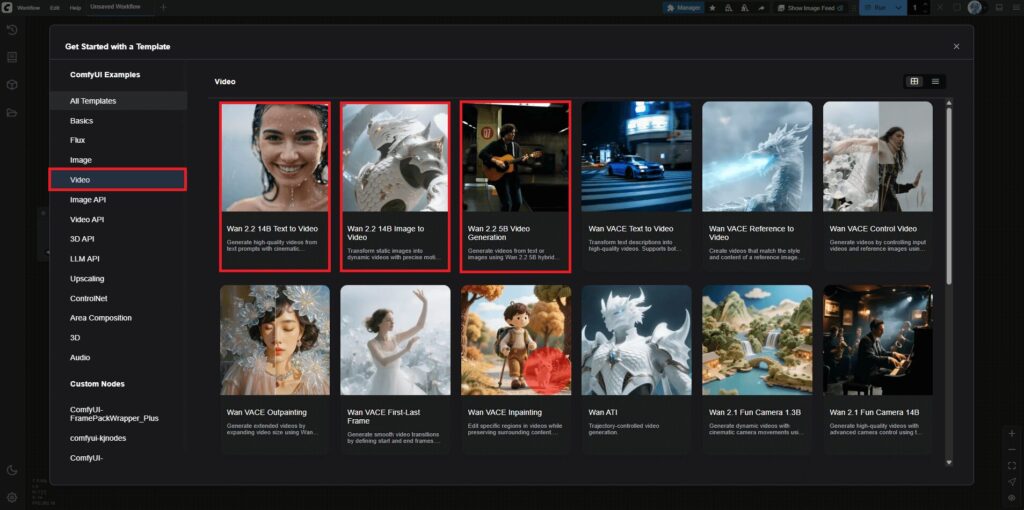The image size is (1024, 510).
Task: Open Wan ATI template
Action: tap(636, 370)
